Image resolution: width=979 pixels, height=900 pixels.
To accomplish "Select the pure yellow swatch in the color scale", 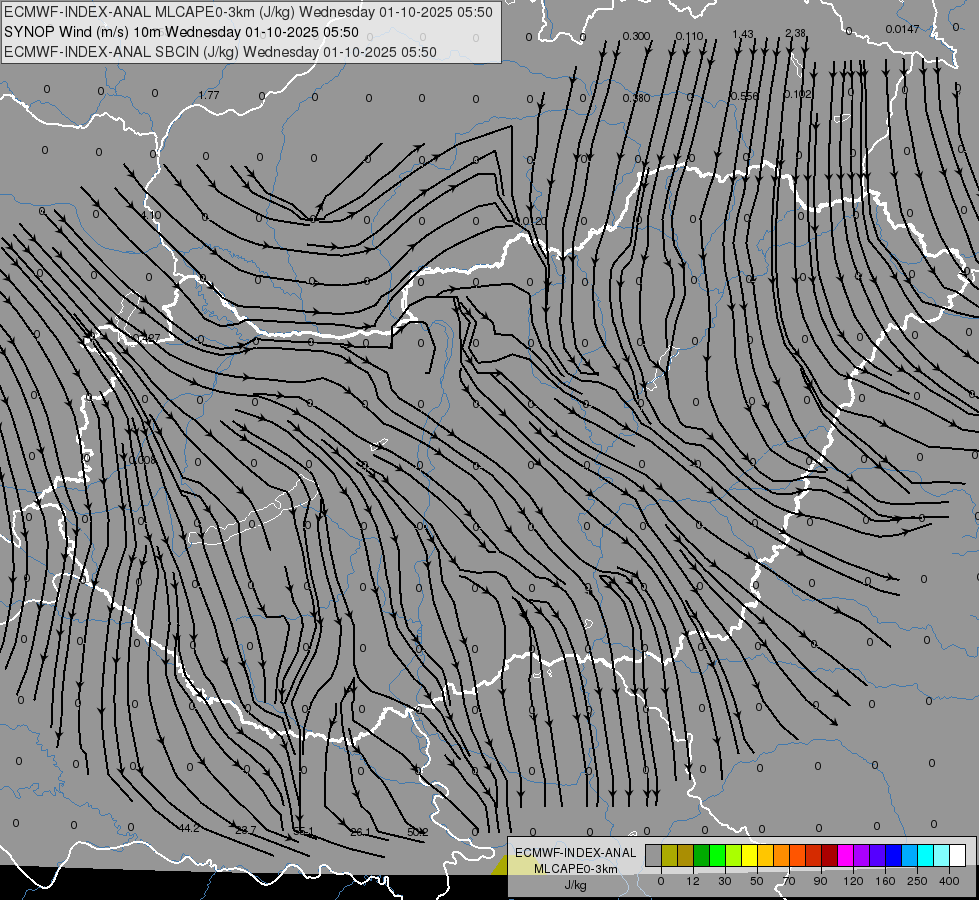I will click(x=750, y=855).
